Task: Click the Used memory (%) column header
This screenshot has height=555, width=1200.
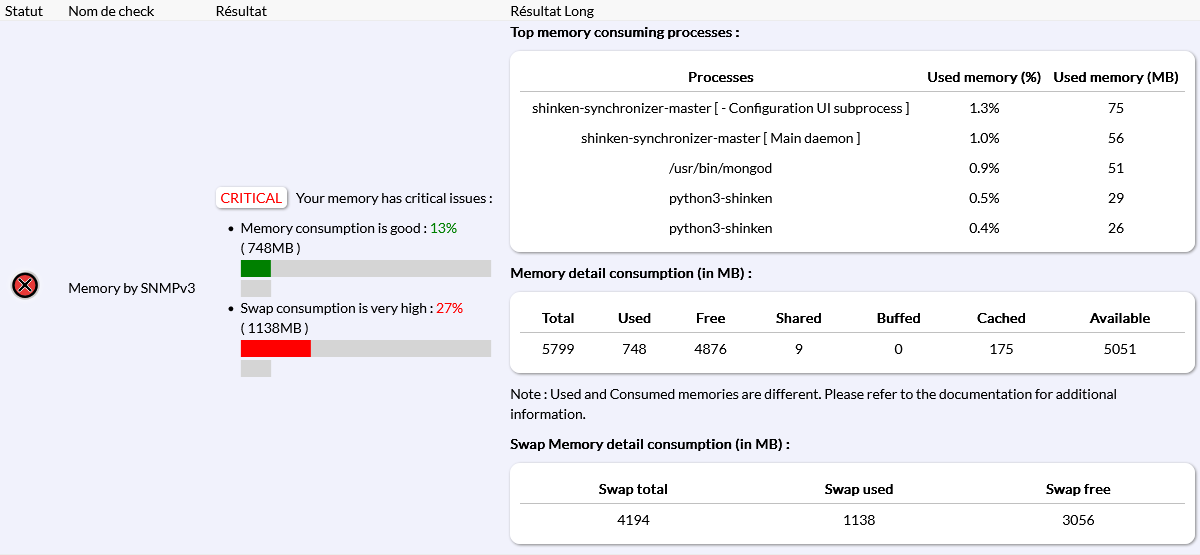Action: coord(984,77)
